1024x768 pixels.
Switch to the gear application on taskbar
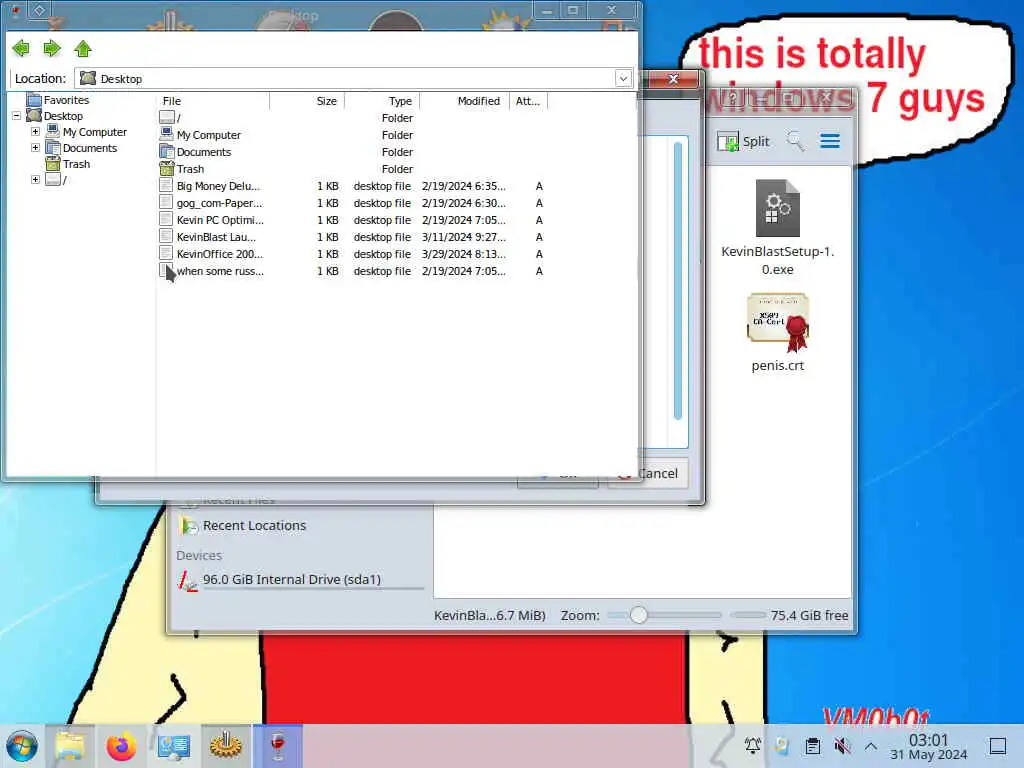(225, 746)
